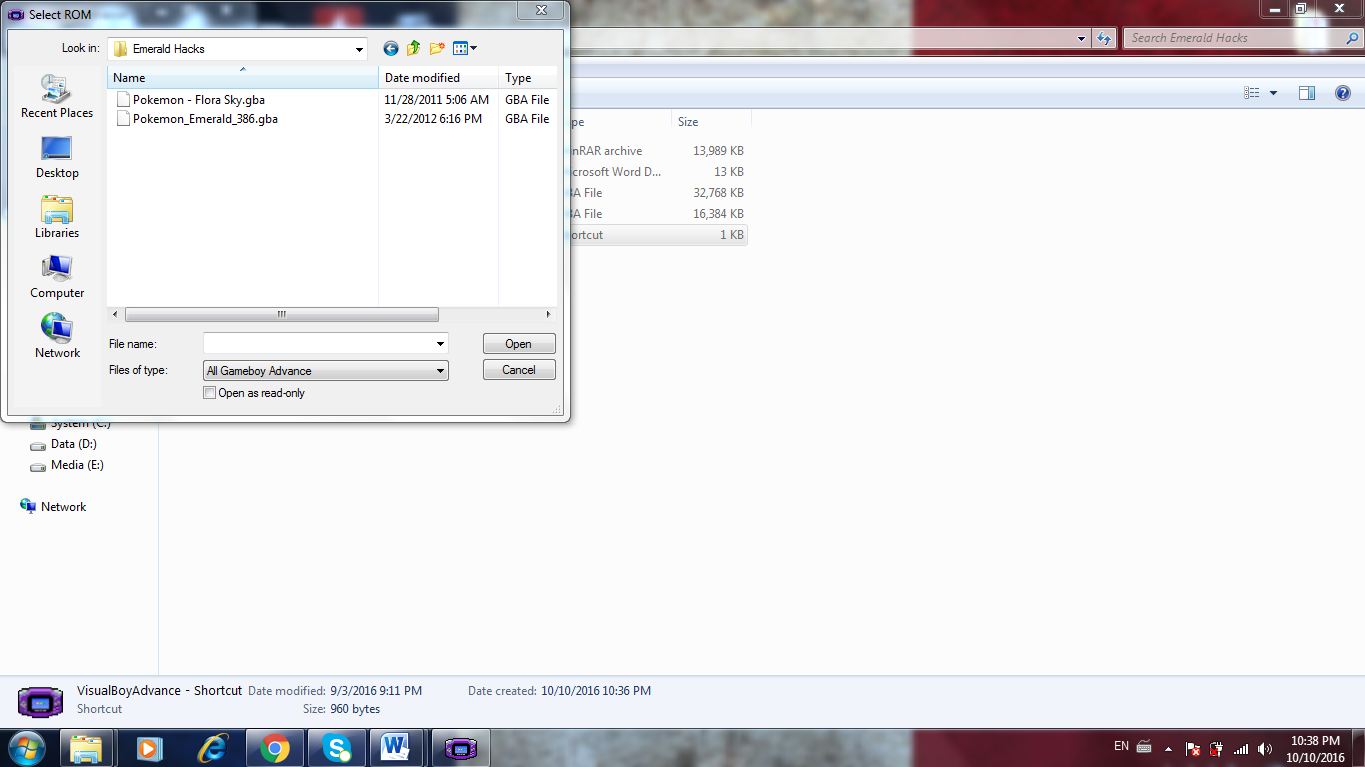Screen dimensions: 1365x767
Task: Open network signal tray icon
Action: pyautogui.click(x=1241, y=749)
